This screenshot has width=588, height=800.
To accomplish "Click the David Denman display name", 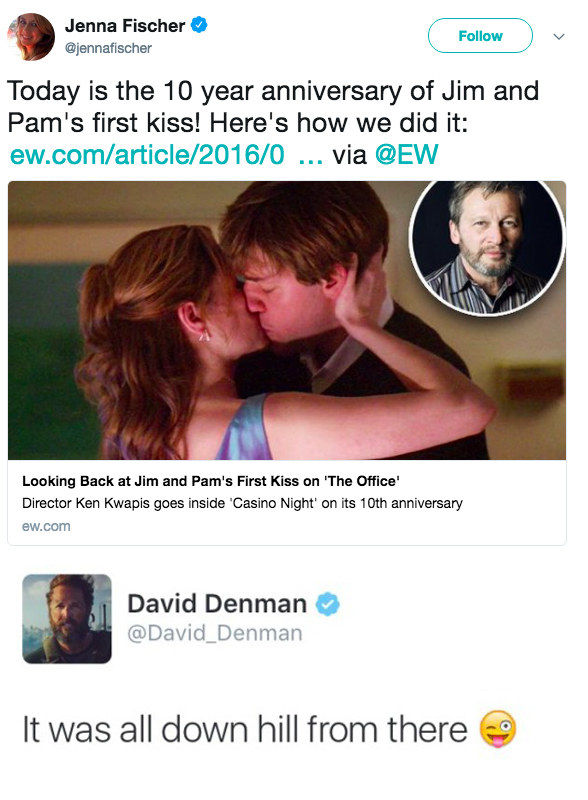I will pyautogui.click(x=217, y=604).
